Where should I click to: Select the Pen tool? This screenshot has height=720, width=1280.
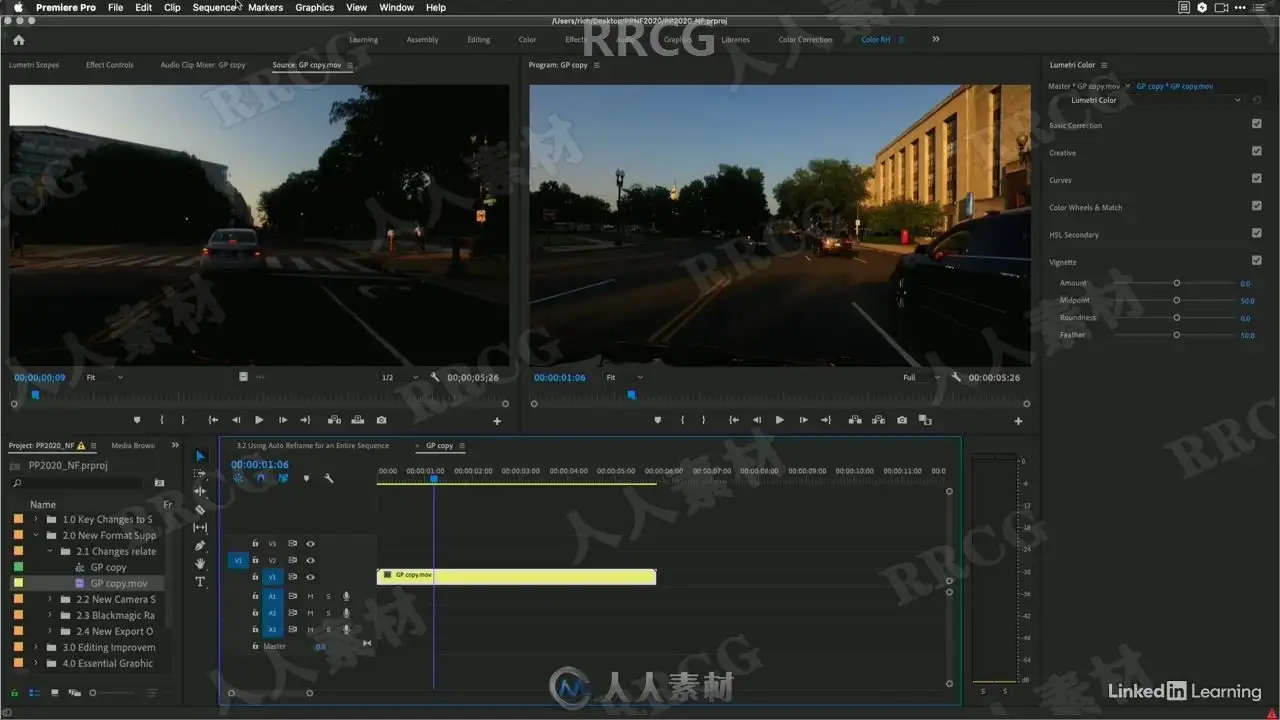(200, 545)
